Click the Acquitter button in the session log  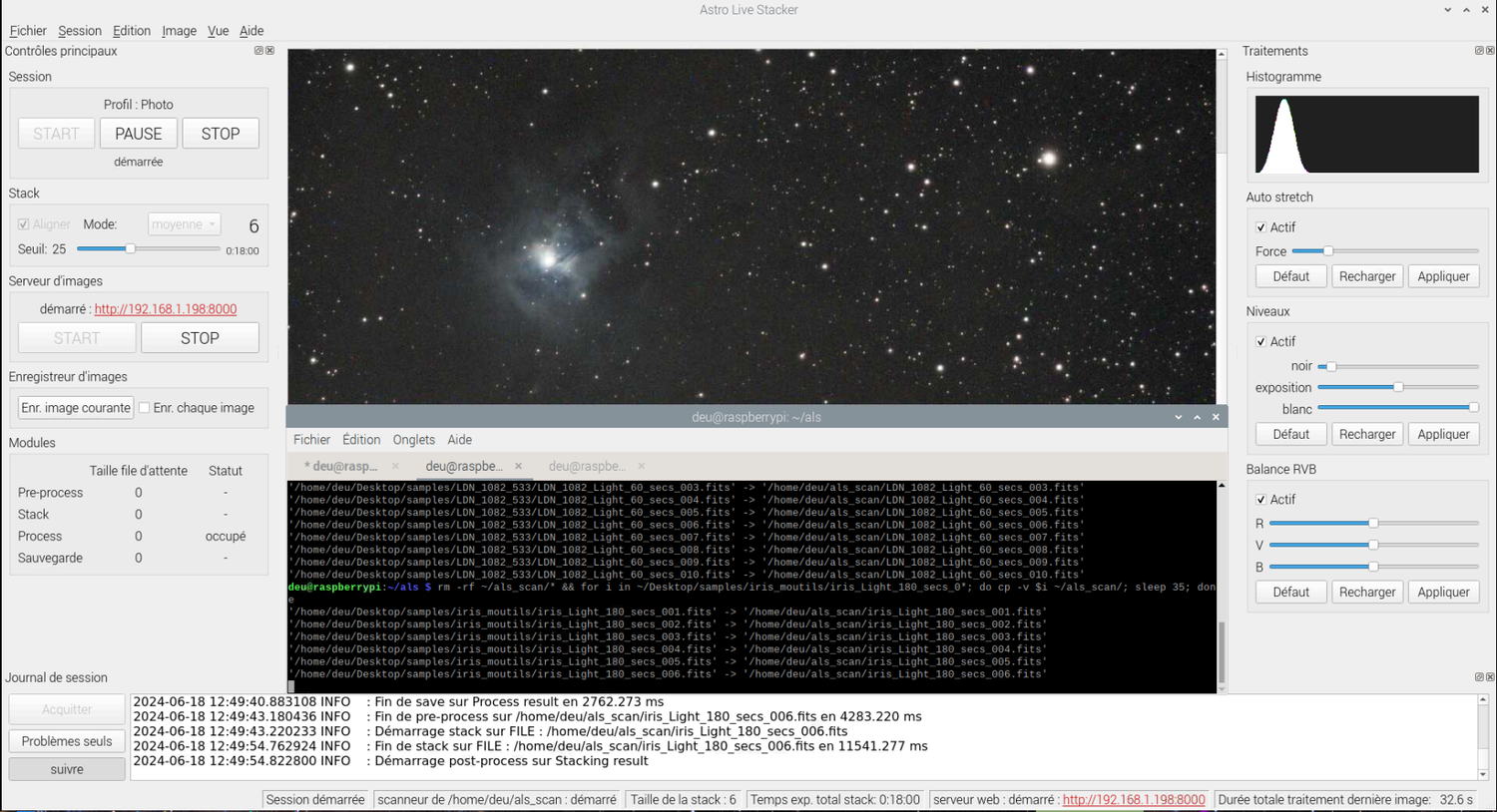click(x=67, y=709)
